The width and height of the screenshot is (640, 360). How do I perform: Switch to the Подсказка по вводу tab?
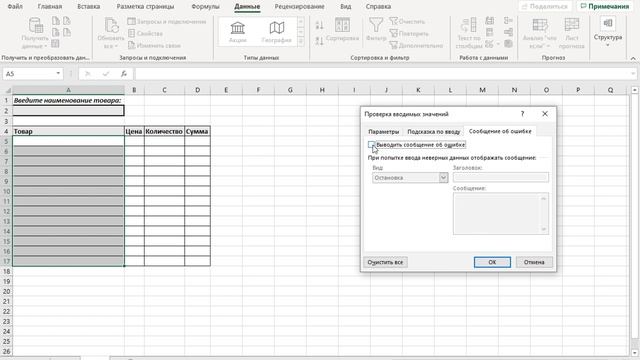tap(433, 131)
